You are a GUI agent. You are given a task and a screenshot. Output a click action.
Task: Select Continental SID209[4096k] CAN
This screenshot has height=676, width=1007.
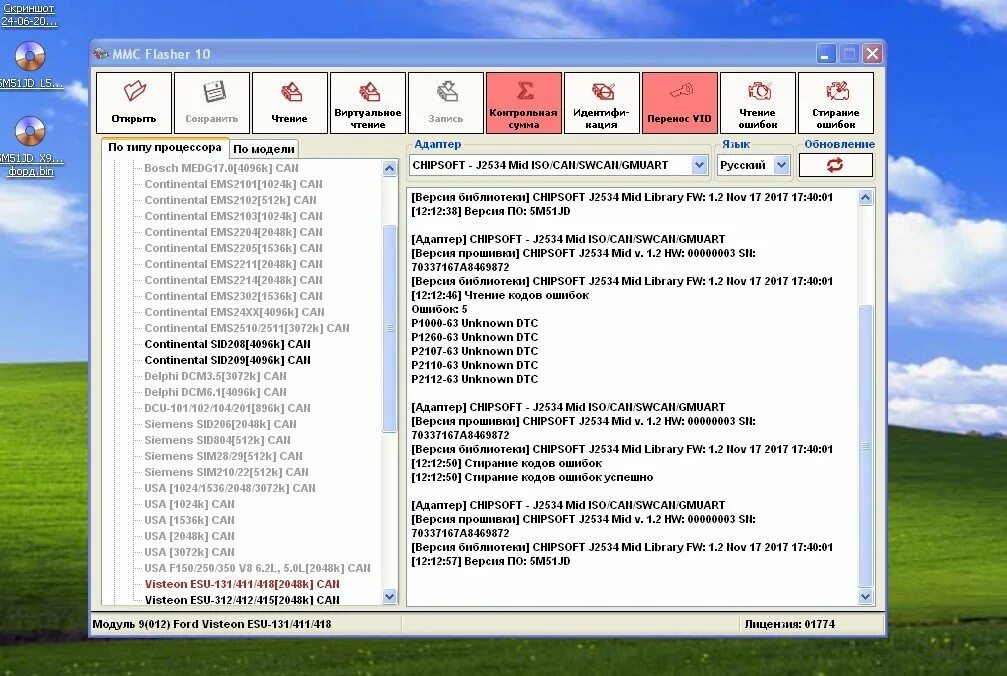point(227,360)
